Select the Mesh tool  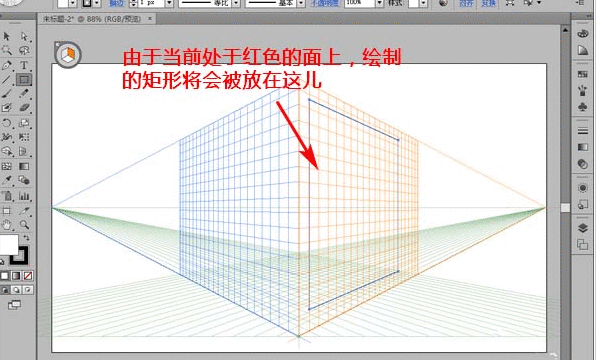(x=6, y=166)
